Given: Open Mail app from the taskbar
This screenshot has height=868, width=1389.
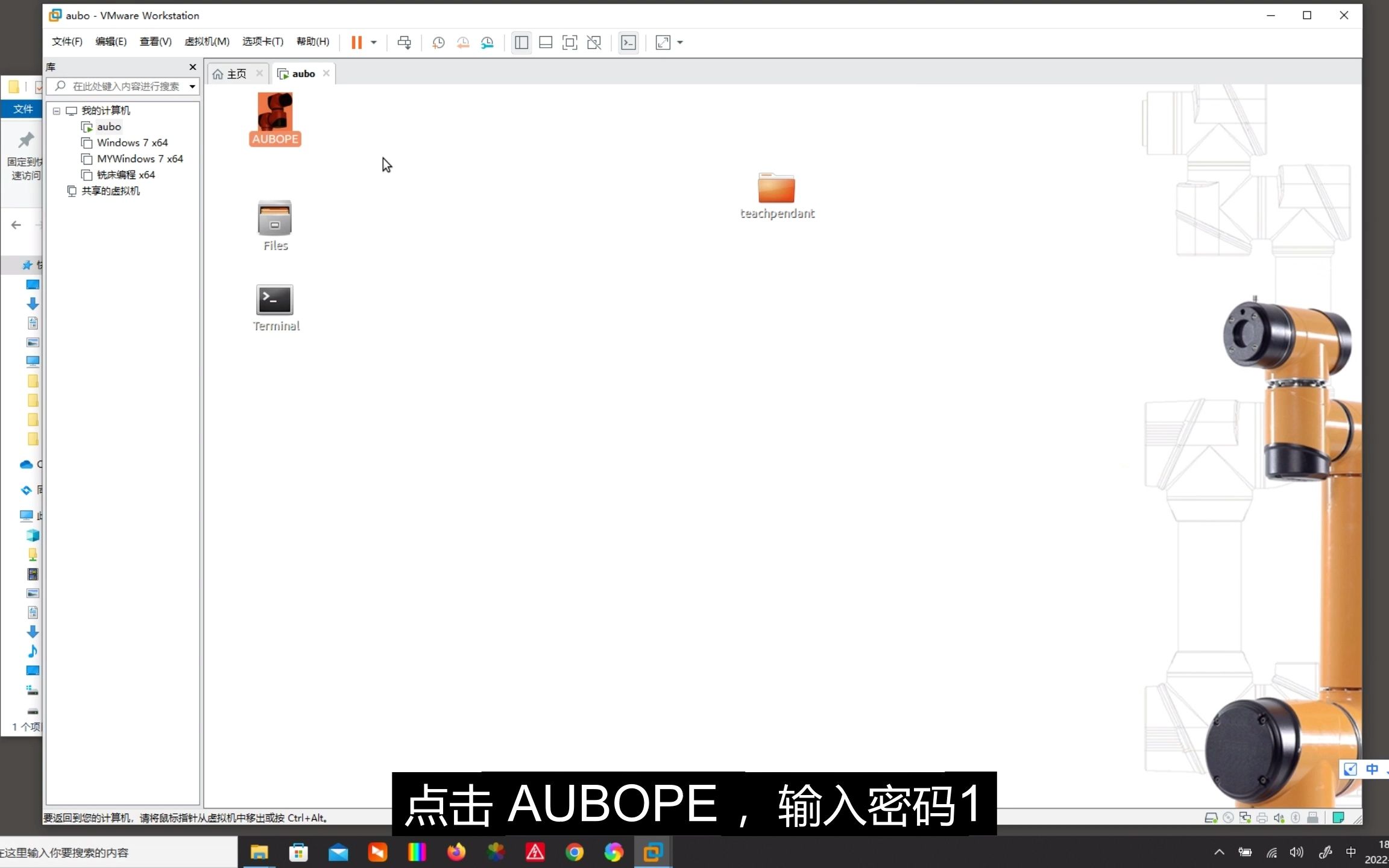Looking at the screenshot, I should pos(338,852).
